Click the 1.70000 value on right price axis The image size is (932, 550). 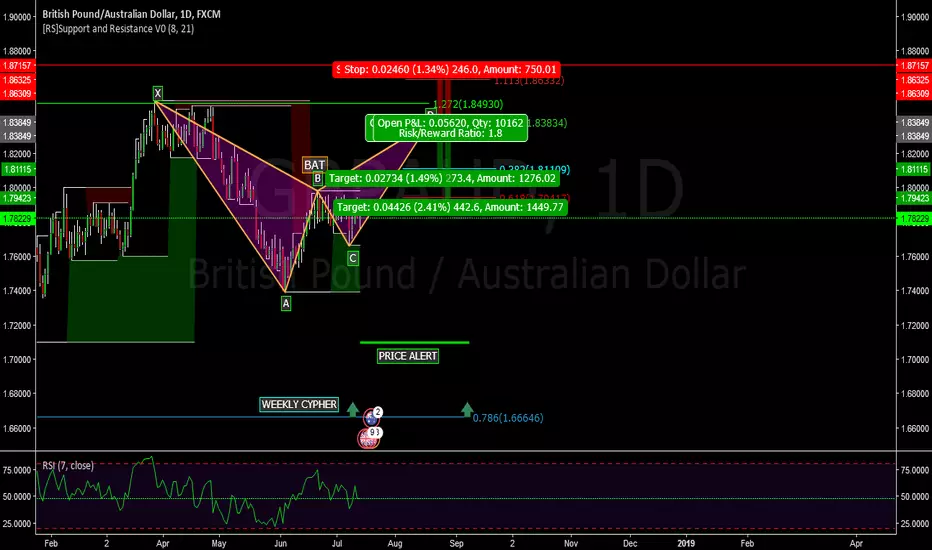tap(914, 360)
